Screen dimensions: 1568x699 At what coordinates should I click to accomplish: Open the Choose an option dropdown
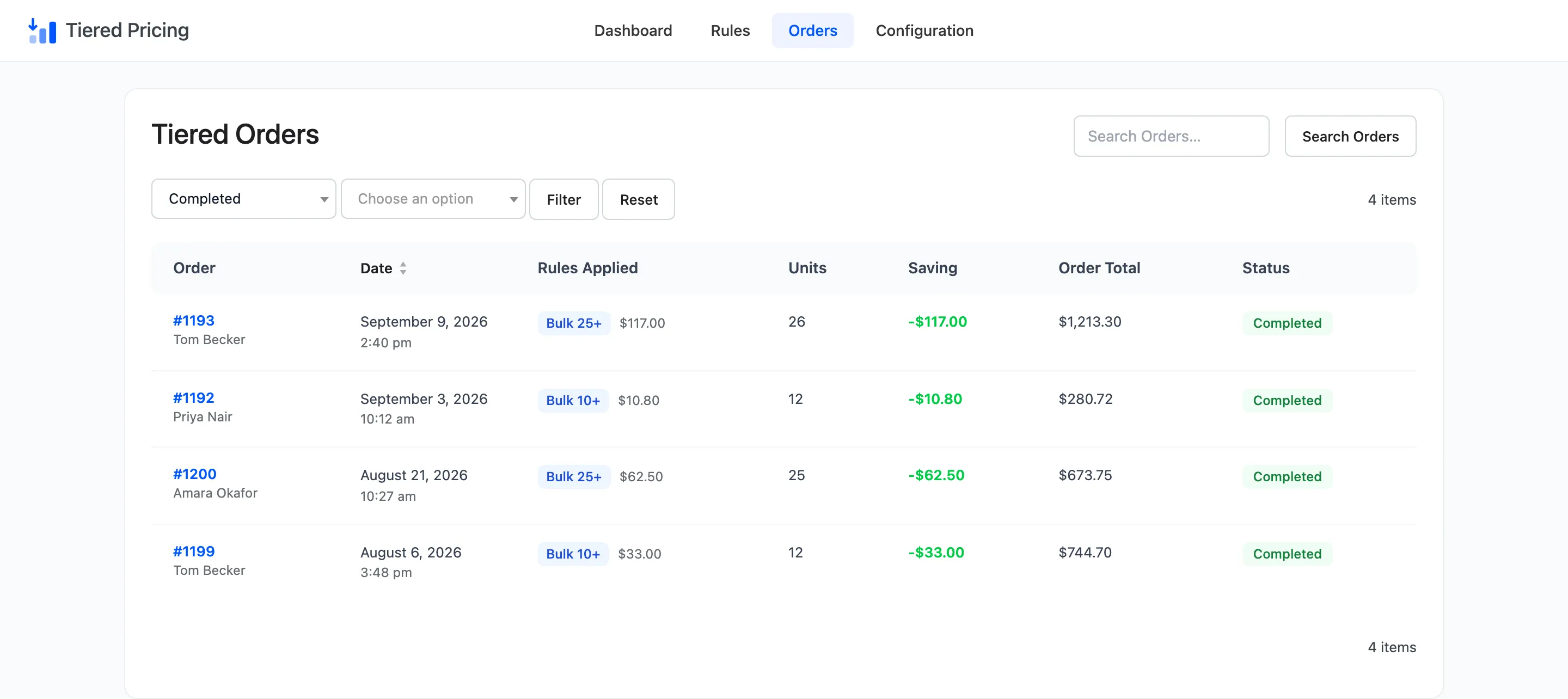point(433,199)
